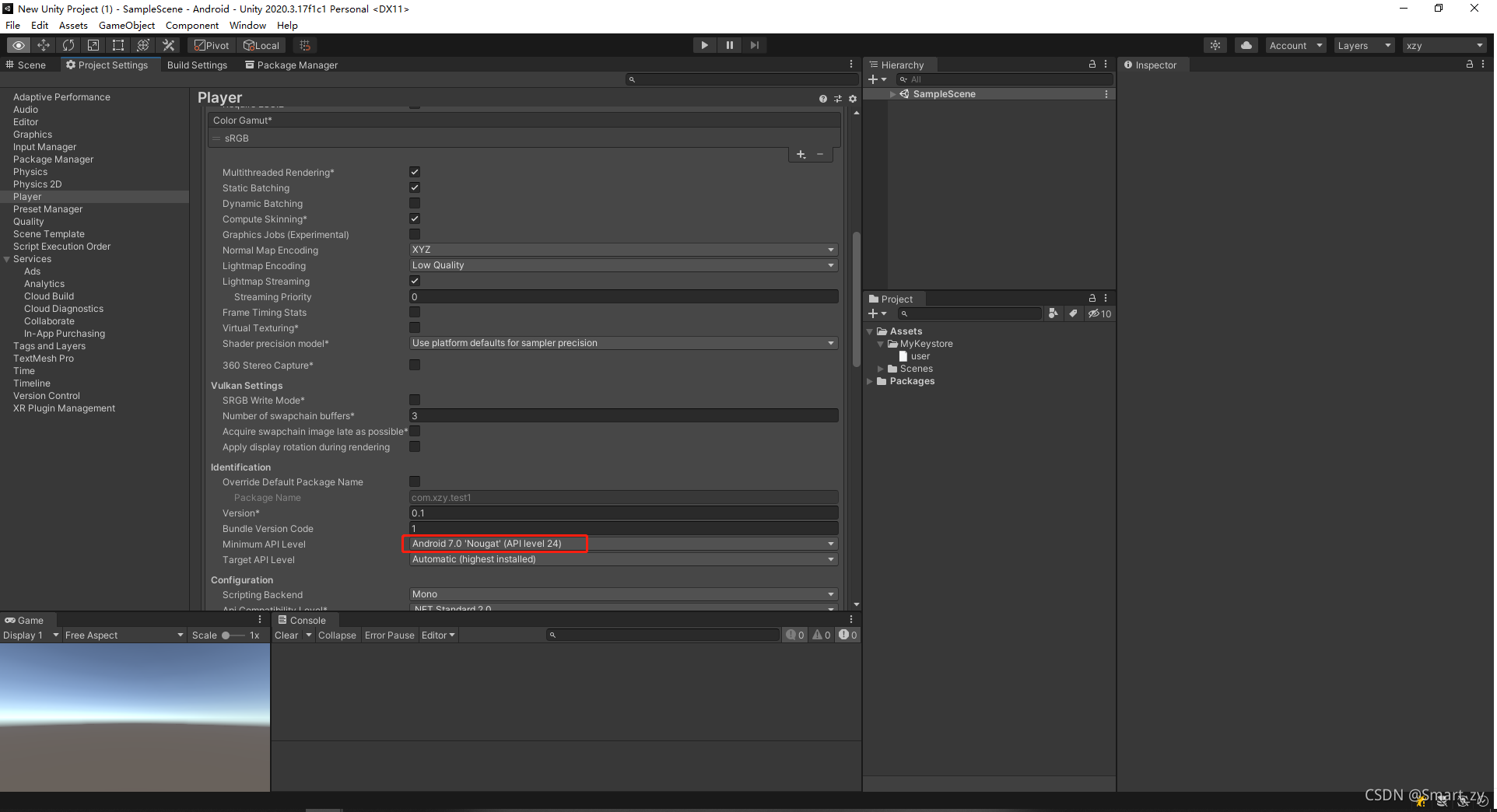This screenshot has width=1497, height=812.
Task: Switch to the Package Manager tab
Action: coord(292,65)
